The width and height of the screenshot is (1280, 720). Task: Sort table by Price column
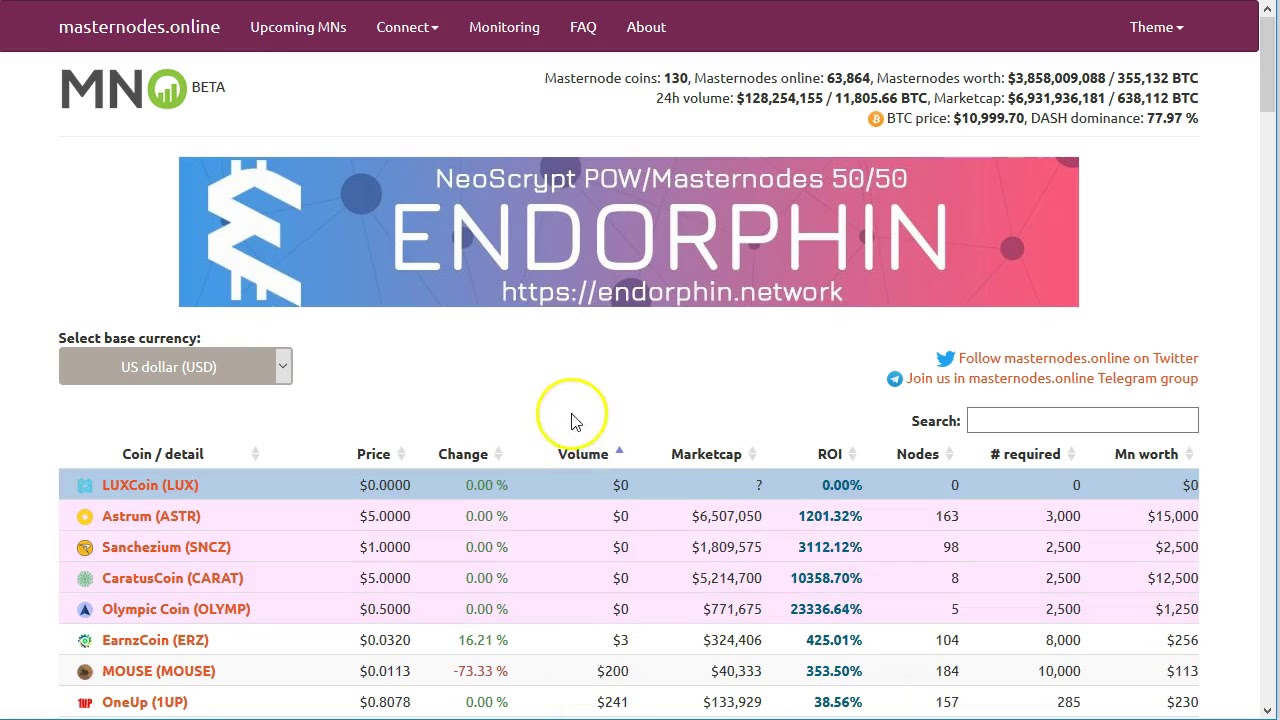coord(374,454)
